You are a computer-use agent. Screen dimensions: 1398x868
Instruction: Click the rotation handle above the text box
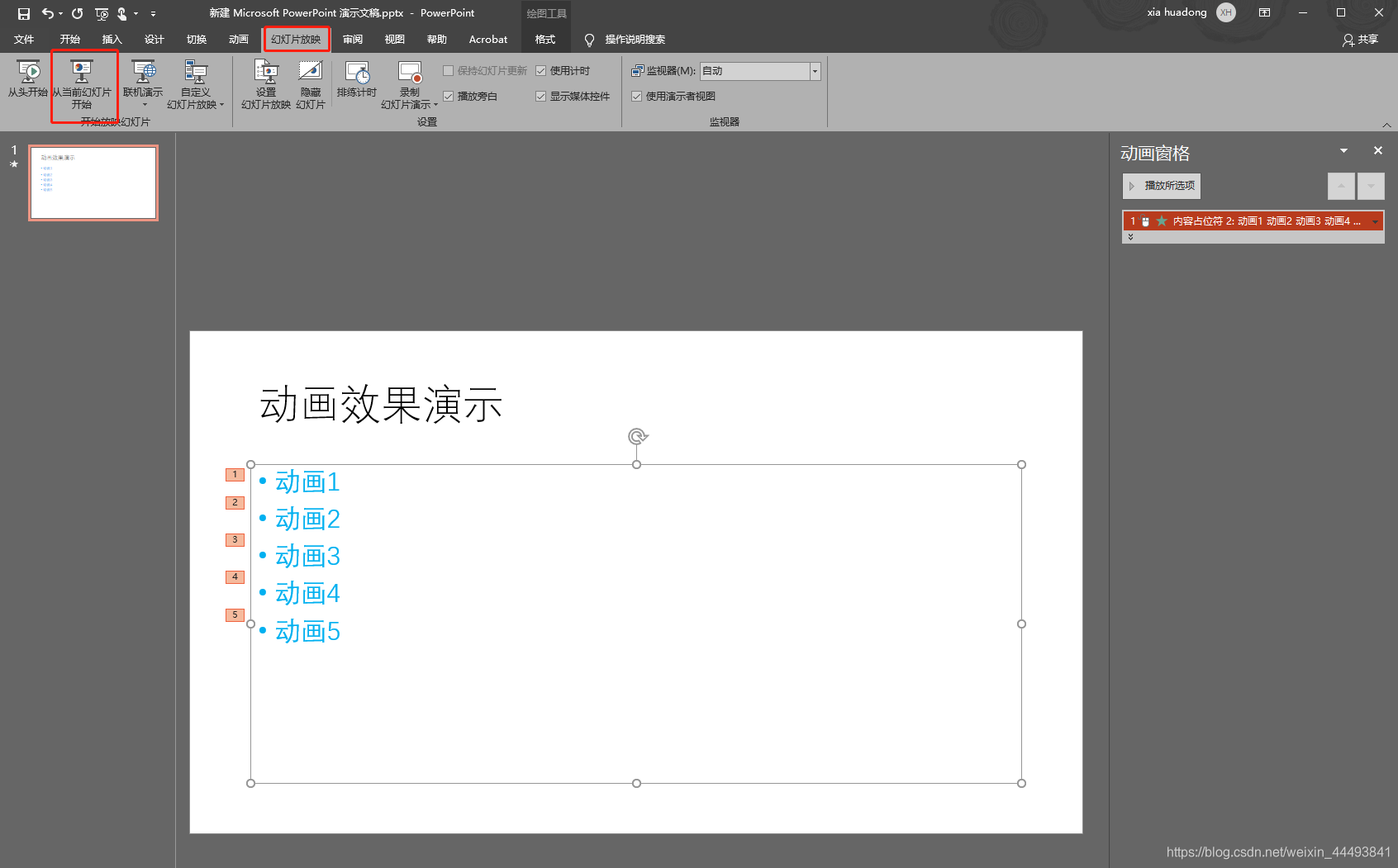point(637,436)
